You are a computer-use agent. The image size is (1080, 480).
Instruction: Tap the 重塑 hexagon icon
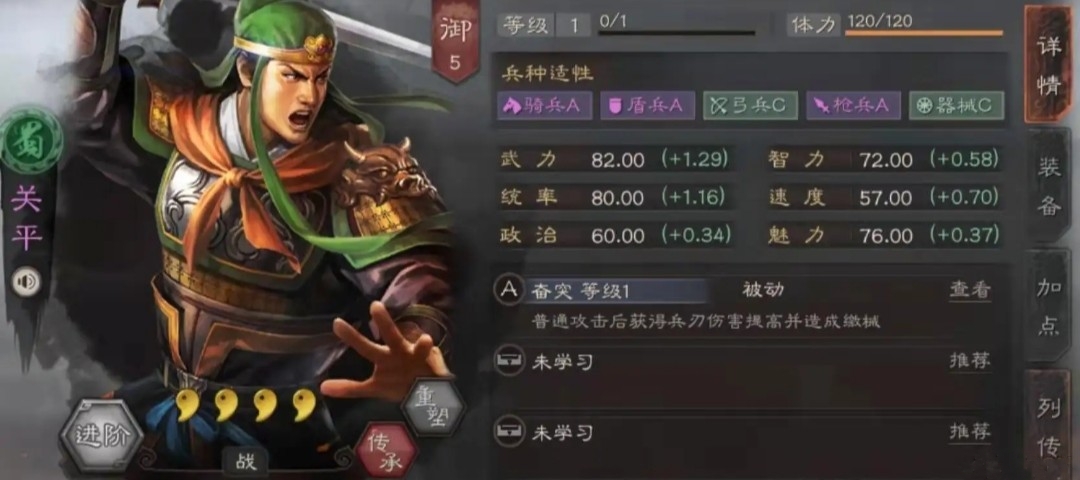click(x=432, y=406)
